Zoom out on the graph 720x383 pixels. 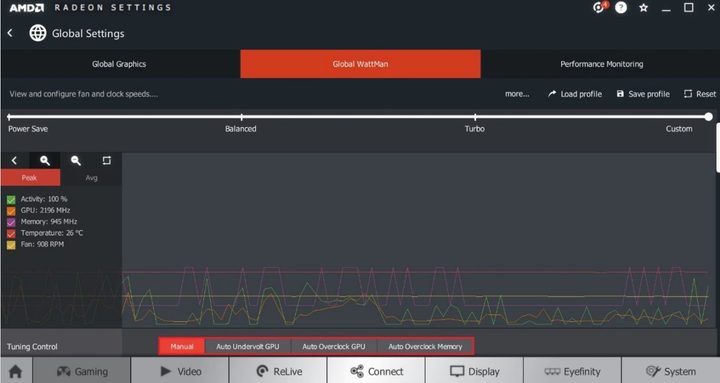76,160
